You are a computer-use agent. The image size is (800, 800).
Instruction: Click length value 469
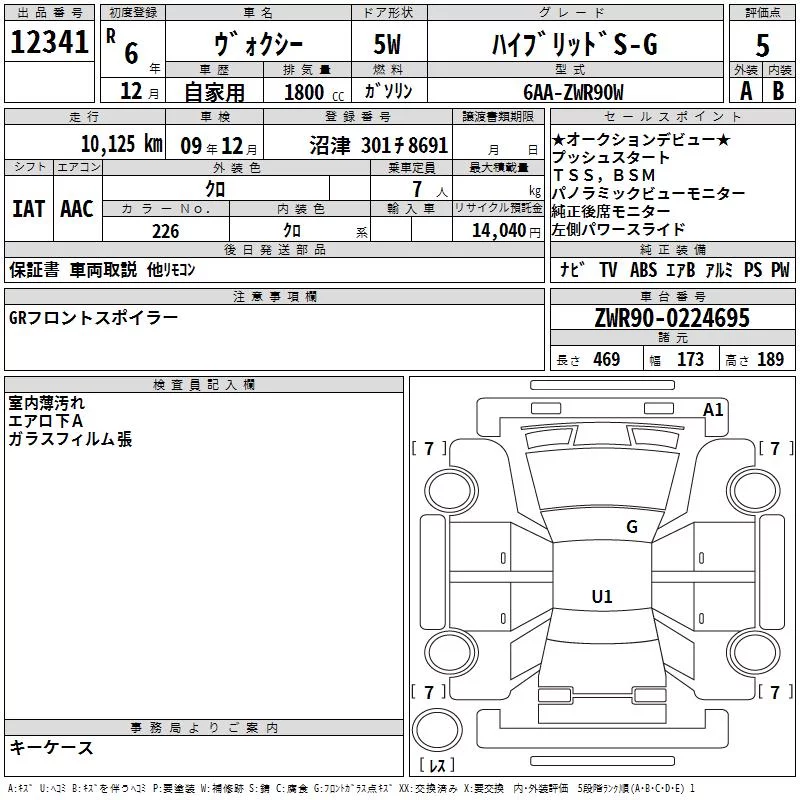point(607,359)
